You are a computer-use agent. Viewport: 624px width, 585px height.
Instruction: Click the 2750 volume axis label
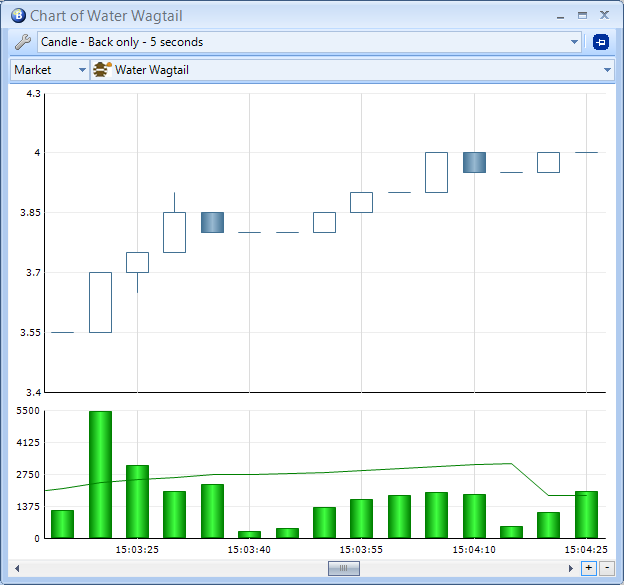[28, 475]
